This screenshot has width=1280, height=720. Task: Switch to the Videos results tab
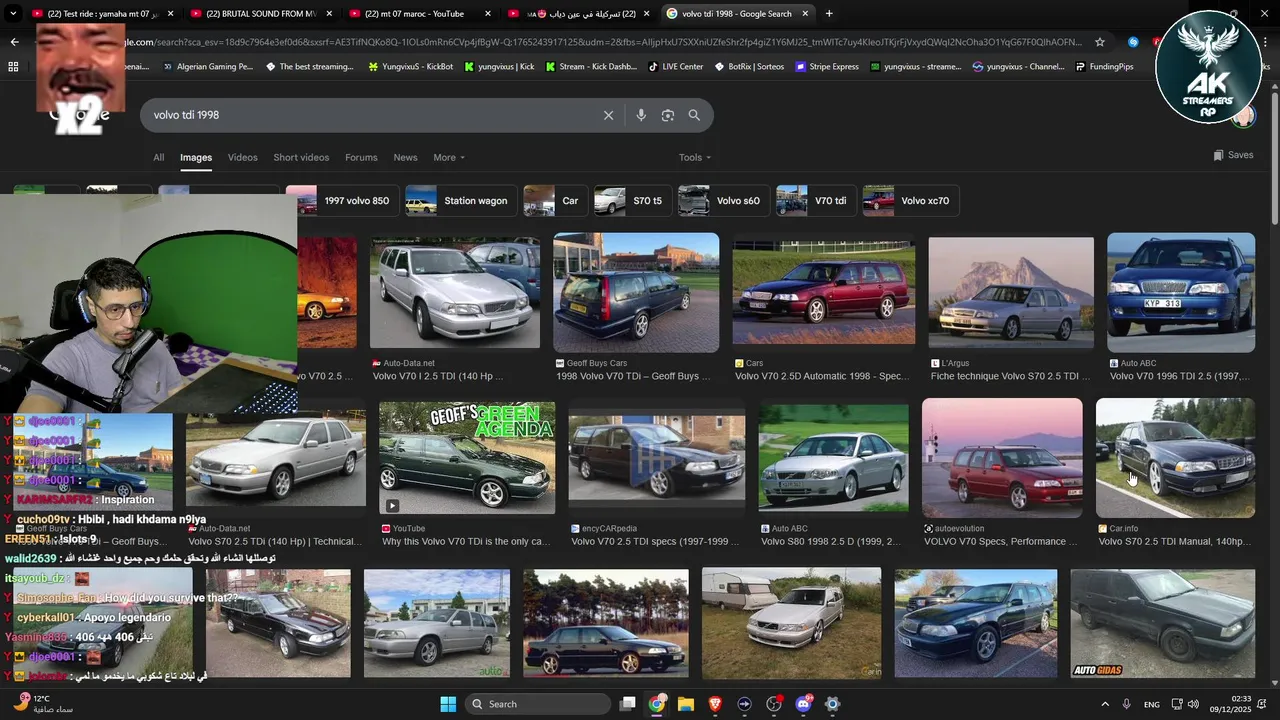click(242, 157)
